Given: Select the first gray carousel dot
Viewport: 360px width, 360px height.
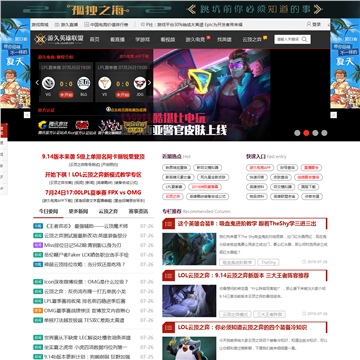Looking at the screenshot, I should [297, 133].
